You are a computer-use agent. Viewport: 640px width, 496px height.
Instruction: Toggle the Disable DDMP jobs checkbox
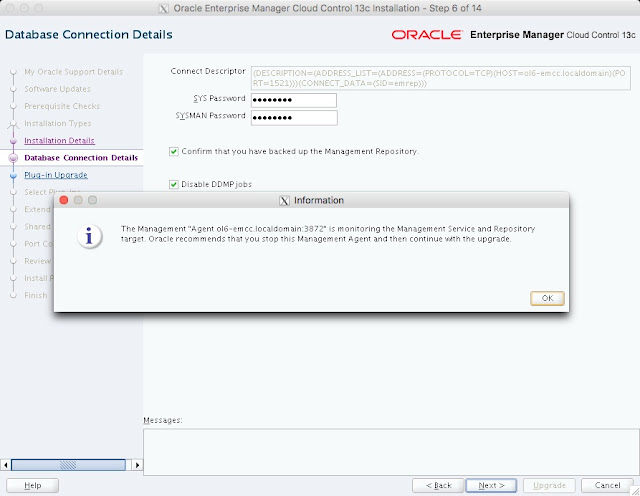click(174, 185)
